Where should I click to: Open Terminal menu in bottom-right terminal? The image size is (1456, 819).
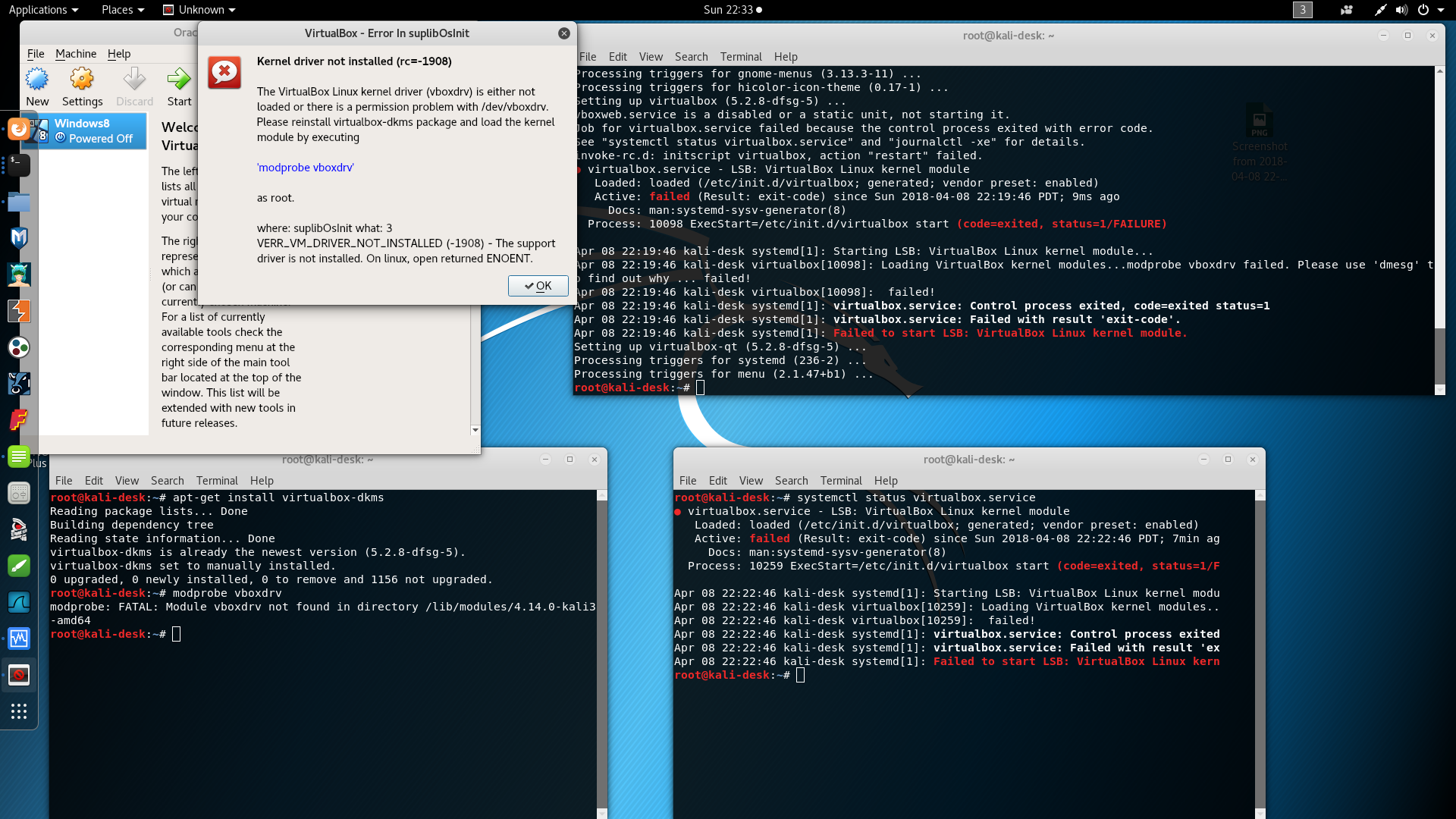[x=841, y=481]
